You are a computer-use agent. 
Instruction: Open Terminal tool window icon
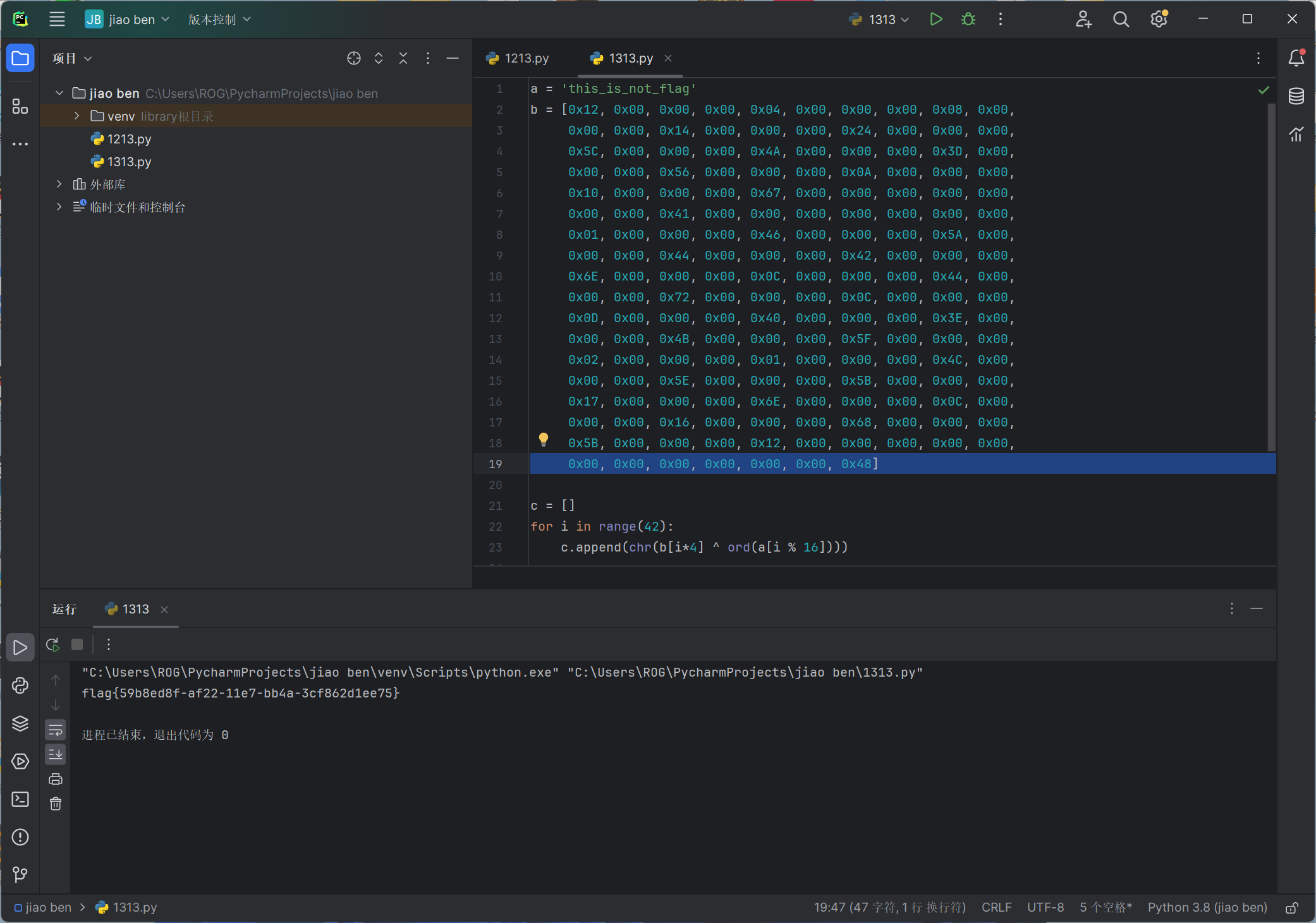coord(20,799)
